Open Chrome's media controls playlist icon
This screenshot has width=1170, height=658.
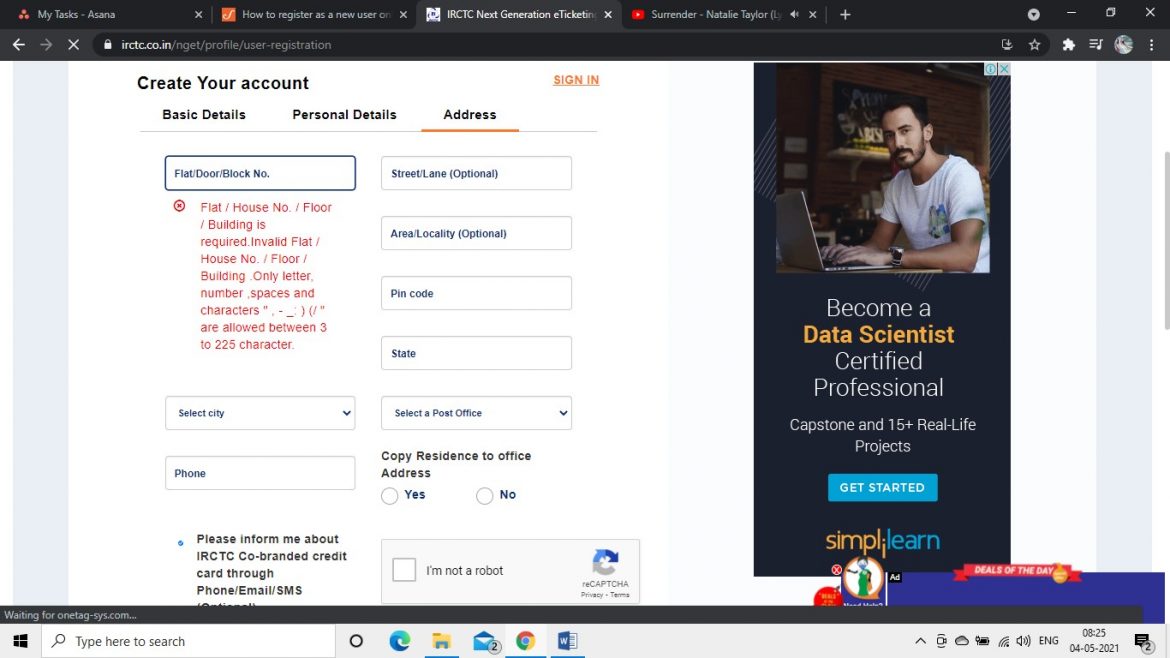[x=1095, y=45]
